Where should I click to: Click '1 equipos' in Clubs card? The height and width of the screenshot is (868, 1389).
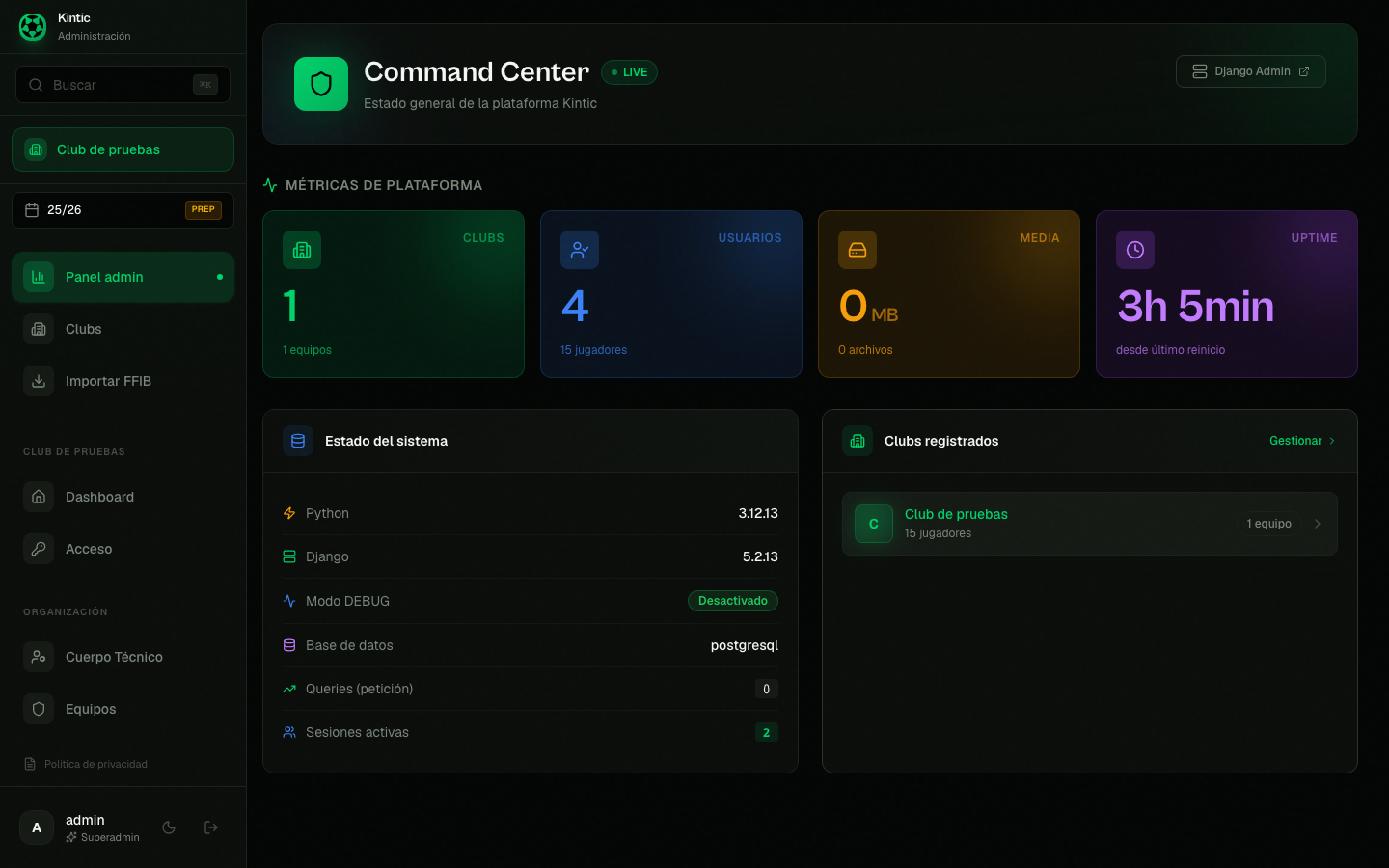307,350
